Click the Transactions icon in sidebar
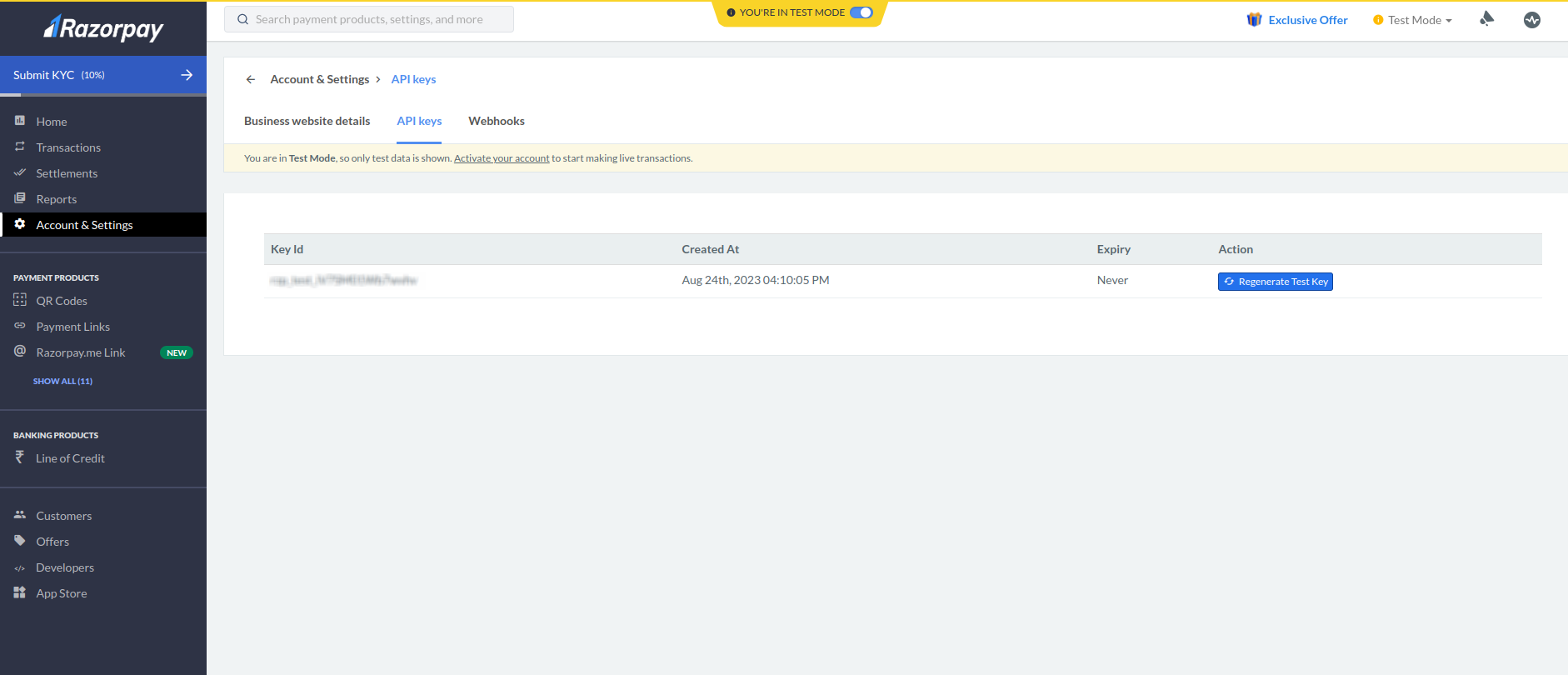This screenshot has width=1568, height=675. 20,147
